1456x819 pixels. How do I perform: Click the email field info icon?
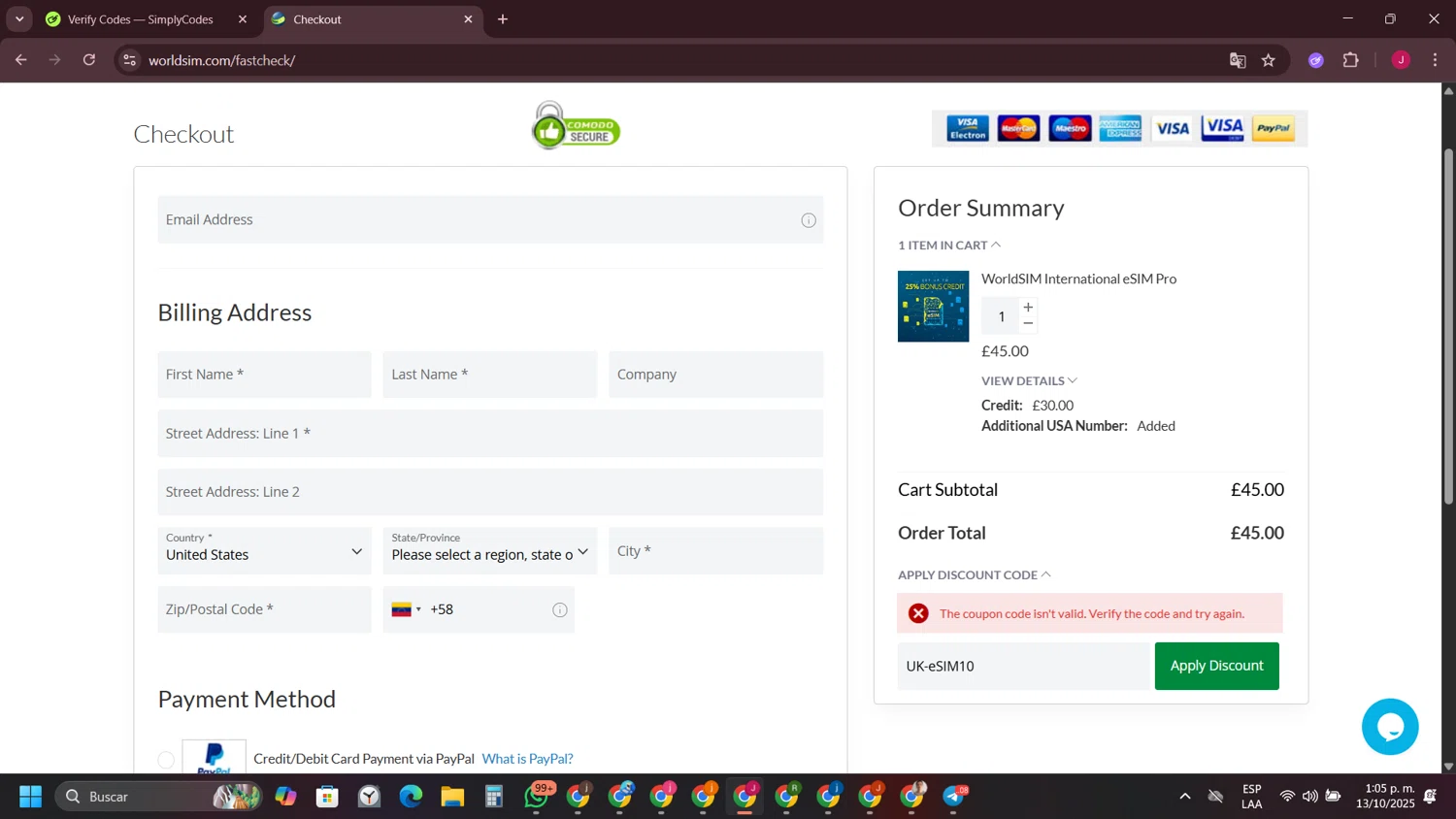[x=809, y=220]
